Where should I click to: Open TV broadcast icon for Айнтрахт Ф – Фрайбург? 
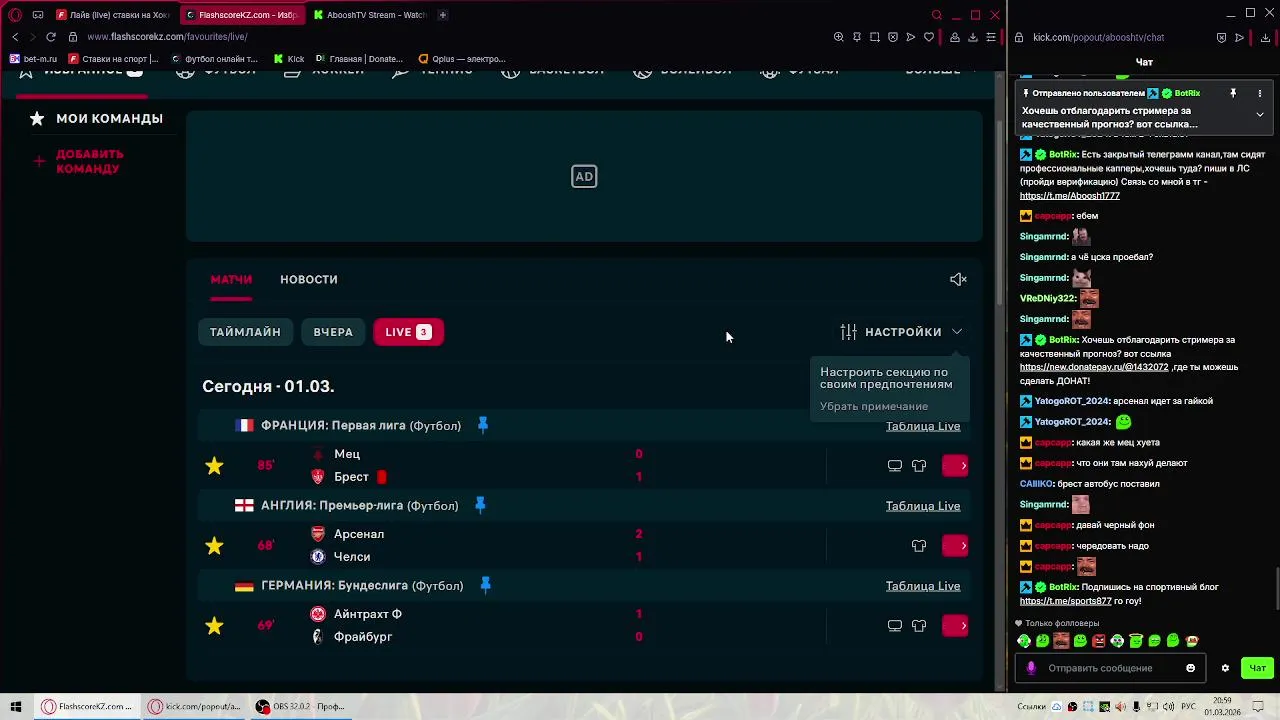tap(895, 626)
